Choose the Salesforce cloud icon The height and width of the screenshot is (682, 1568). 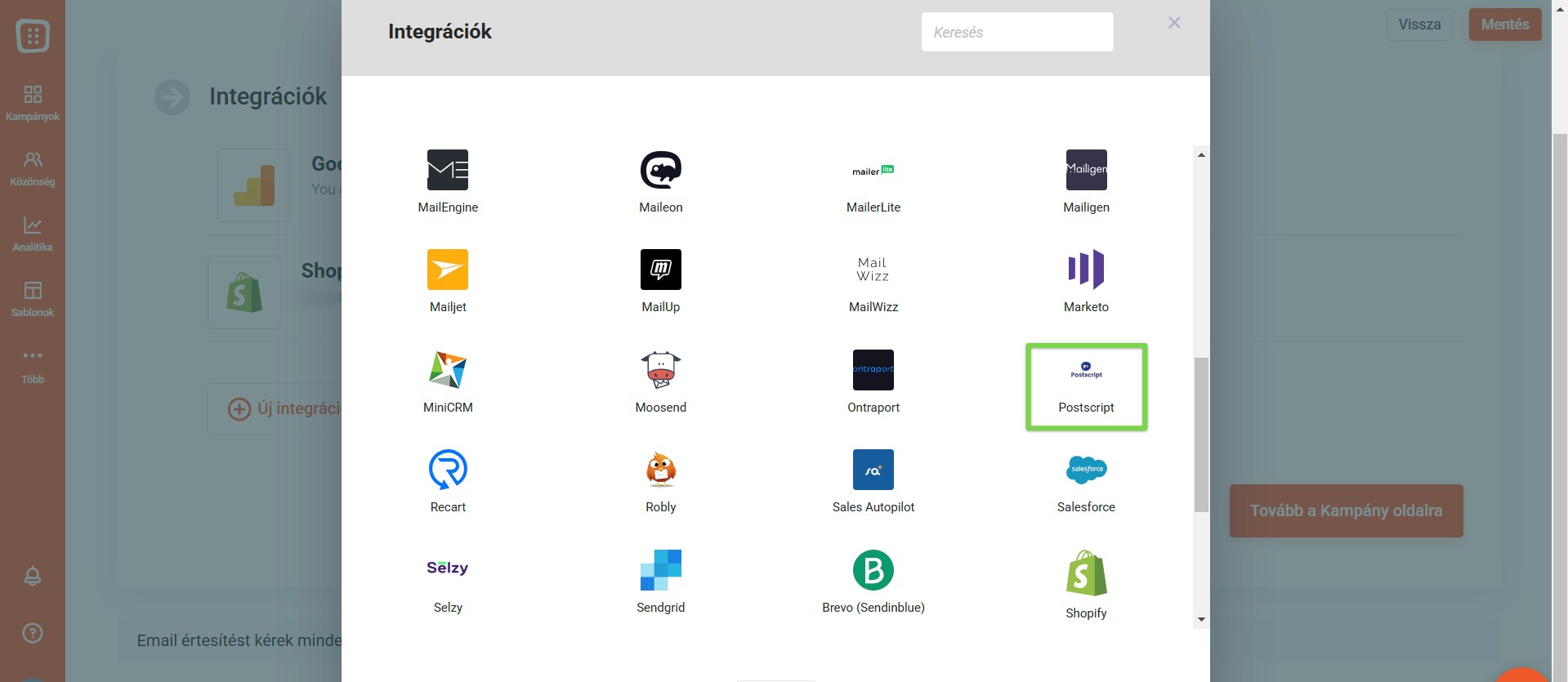[x=1086, y=470]
